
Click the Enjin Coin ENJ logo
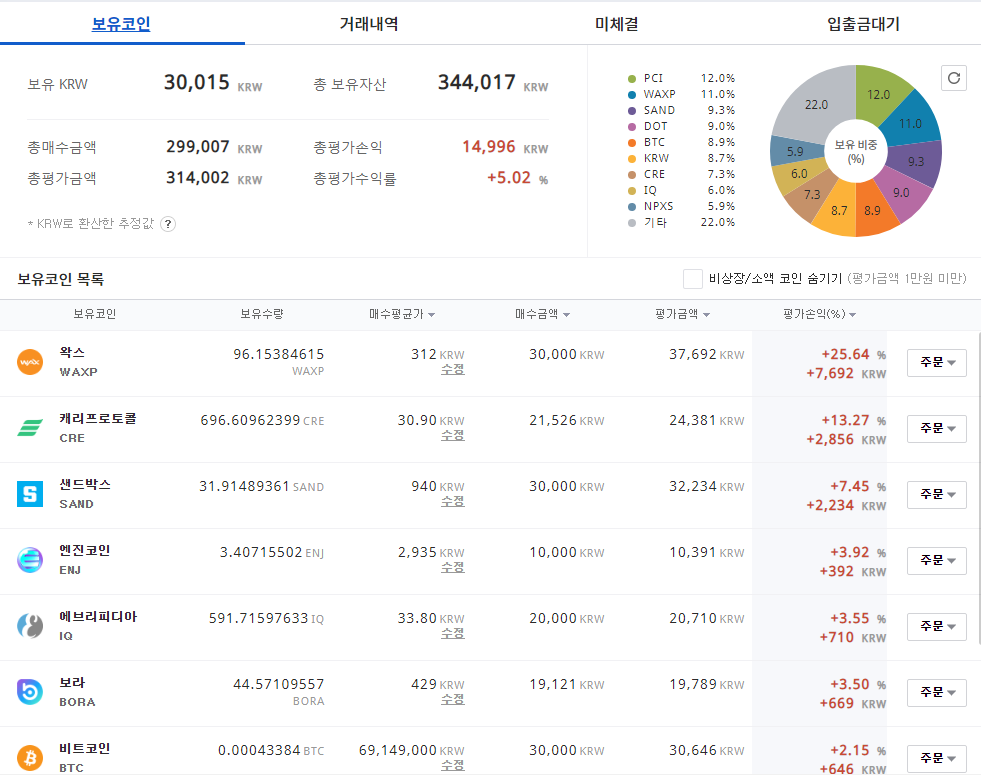[x=30, y=560]
